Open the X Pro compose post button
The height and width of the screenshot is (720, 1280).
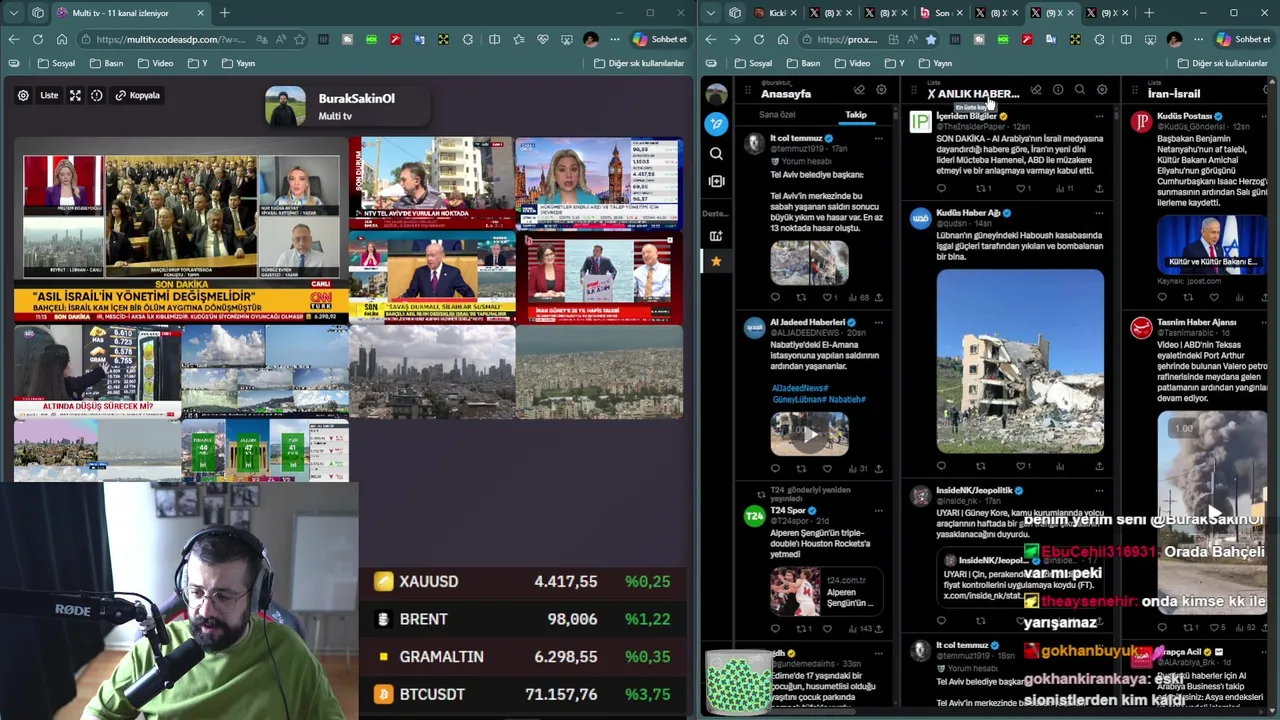click(x=716, y=124)
